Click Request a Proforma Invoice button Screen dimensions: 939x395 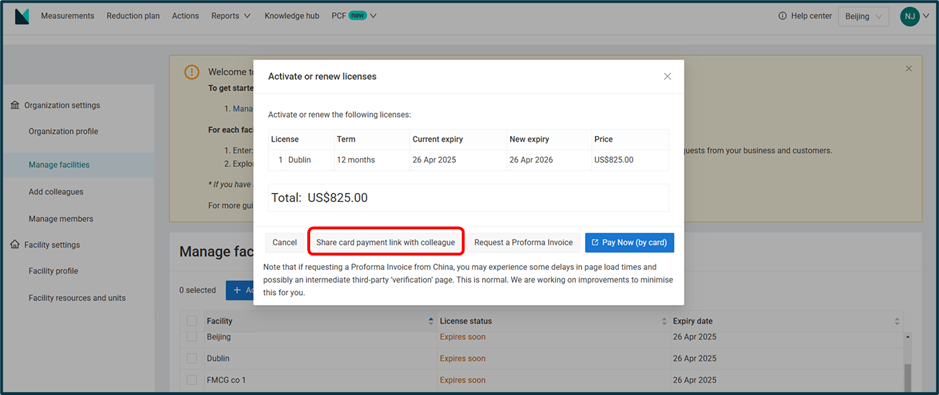click(523, 243)
